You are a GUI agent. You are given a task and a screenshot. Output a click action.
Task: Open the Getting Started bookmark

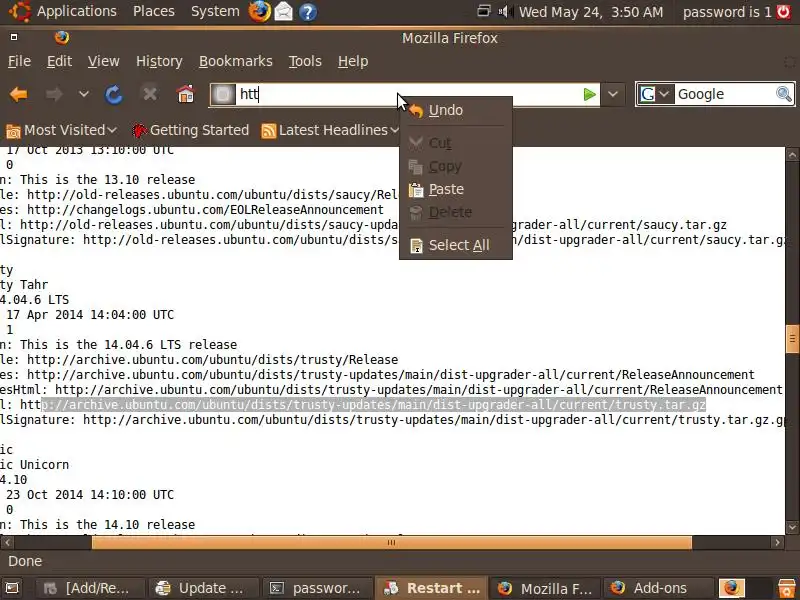[190, 131]
